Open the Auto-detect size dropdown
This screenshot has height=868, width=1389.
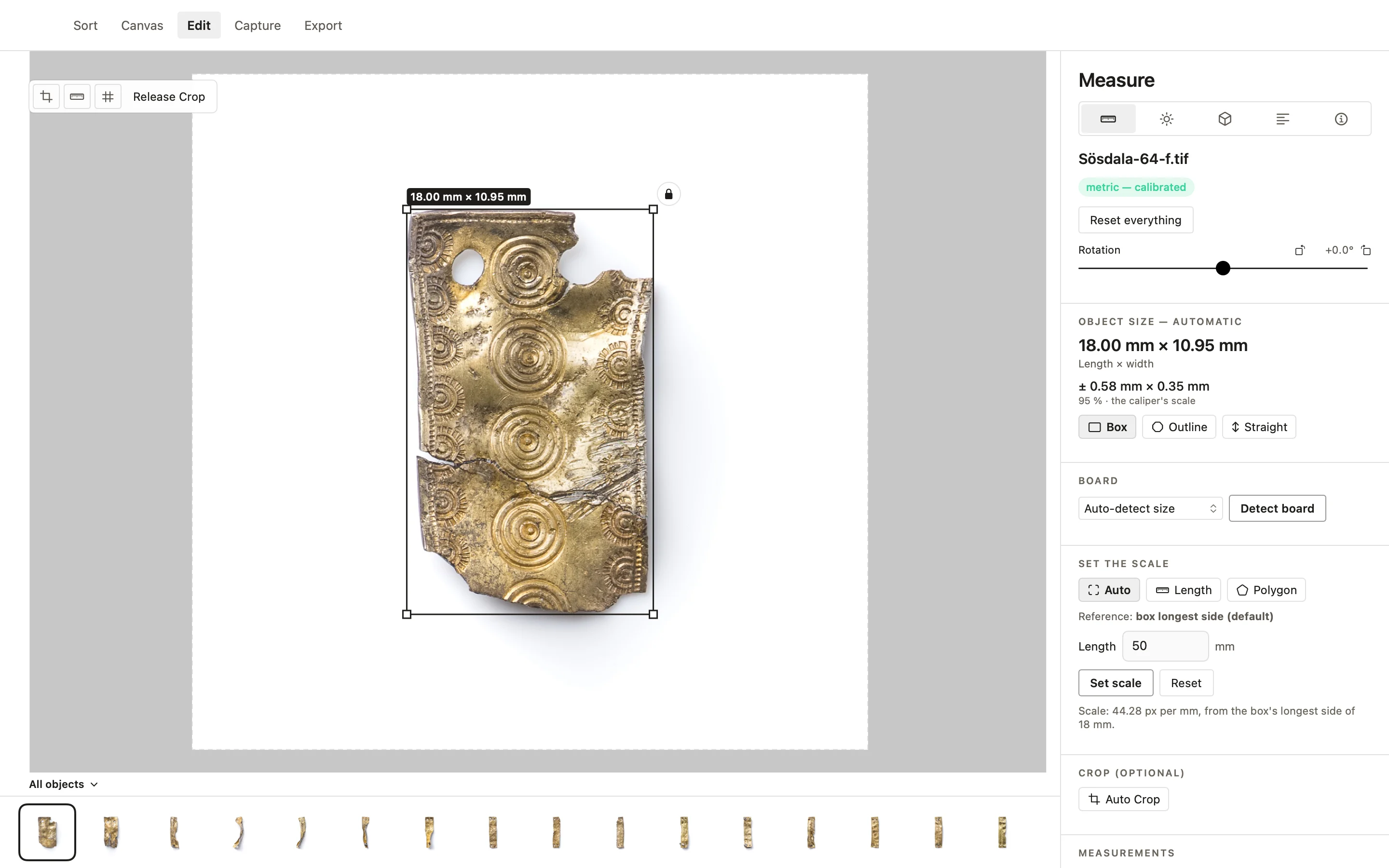[1150, 508]
